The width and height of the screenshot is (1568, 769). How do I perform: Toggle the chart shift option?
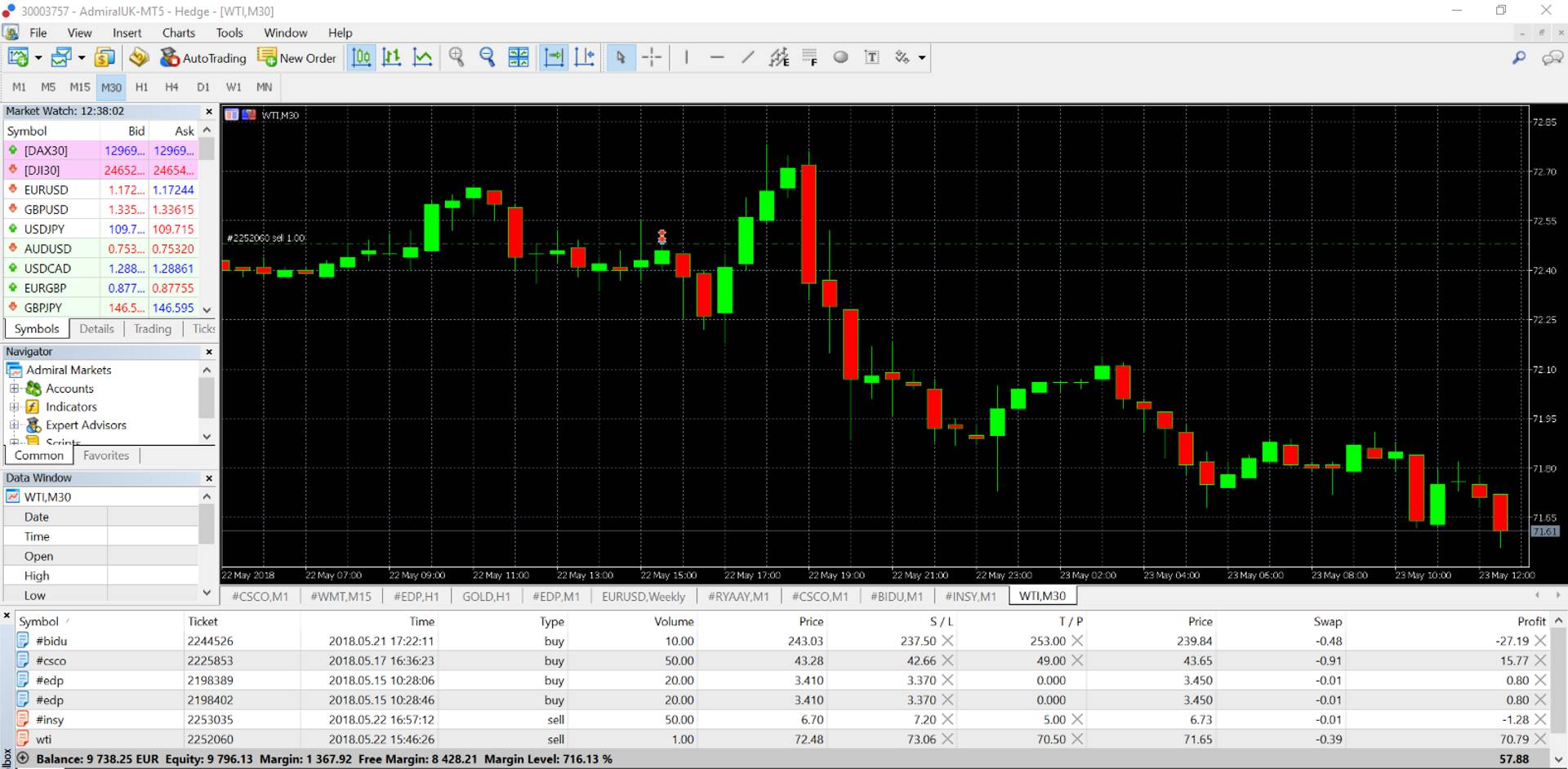point(585,57)
